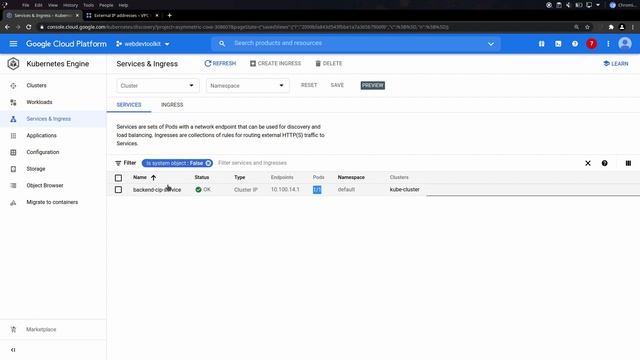The height and width of the screenshot is (360, 640).
Task: Open the backend-cip-service link
Action: [157, 190]
